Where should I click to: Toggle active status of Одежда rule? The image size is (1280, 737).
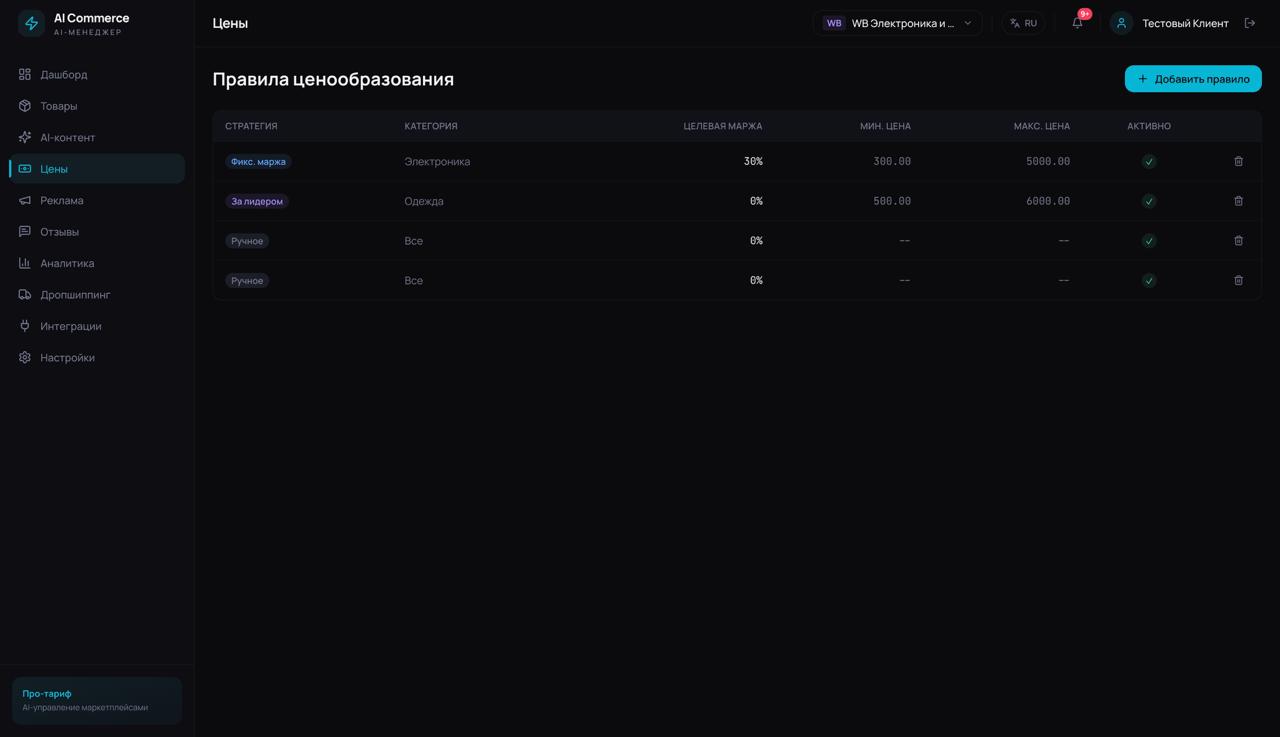coord(1149,201)
